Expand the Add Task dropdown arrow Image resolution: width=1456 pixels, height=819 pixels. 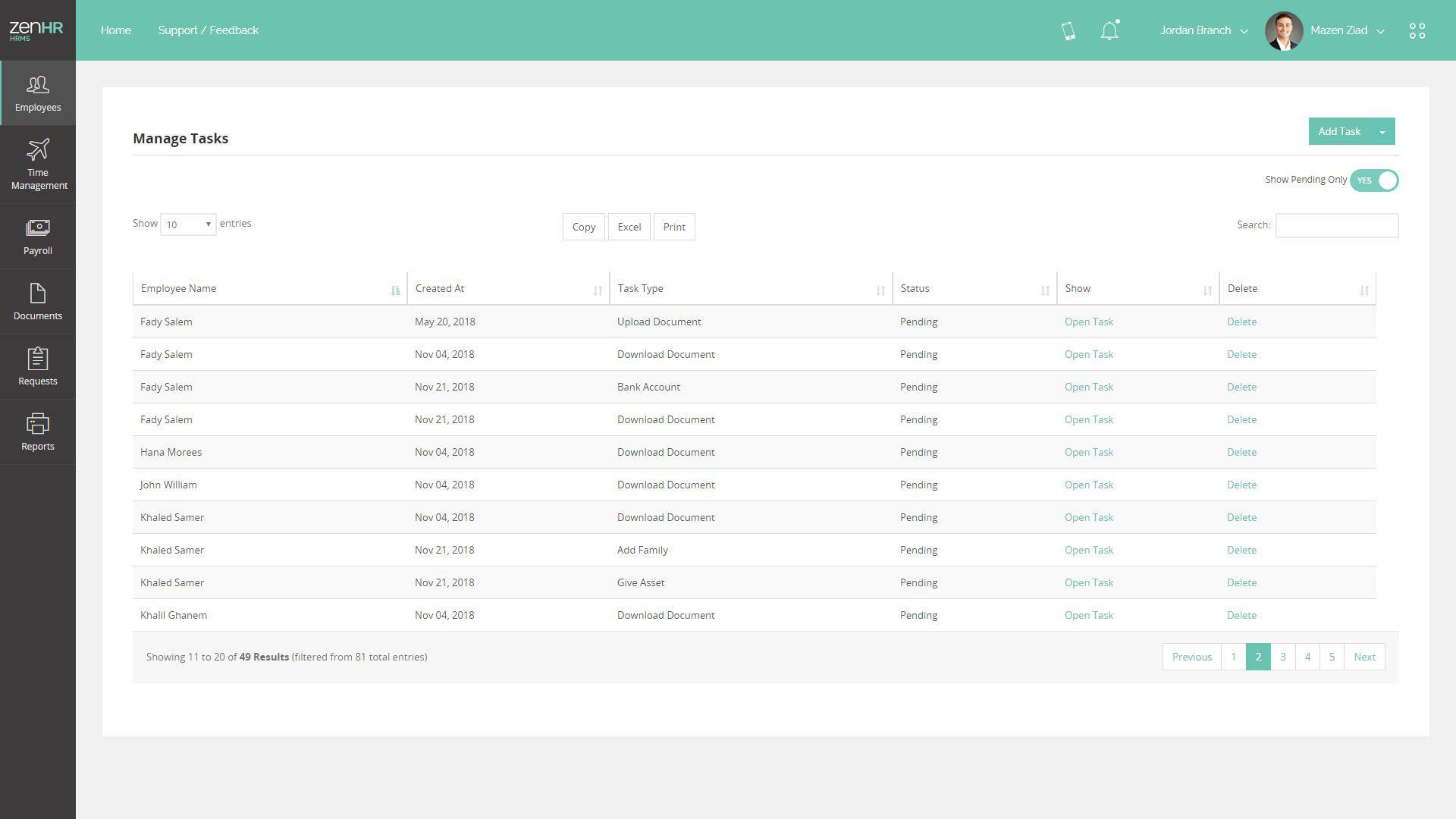coord(1382,132)
